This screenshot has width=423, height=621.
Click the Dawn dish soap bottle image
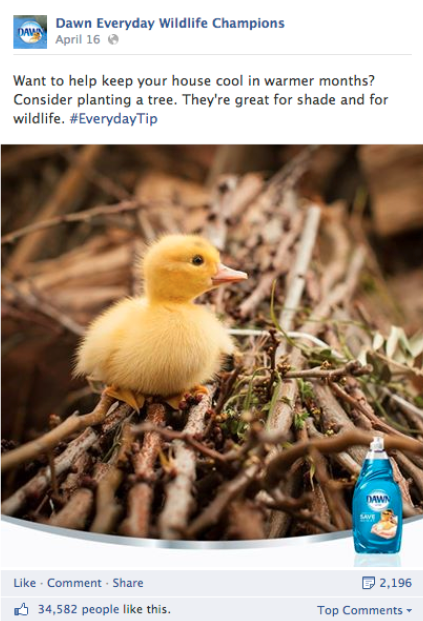pyautogui.click(x=377, y=495)
